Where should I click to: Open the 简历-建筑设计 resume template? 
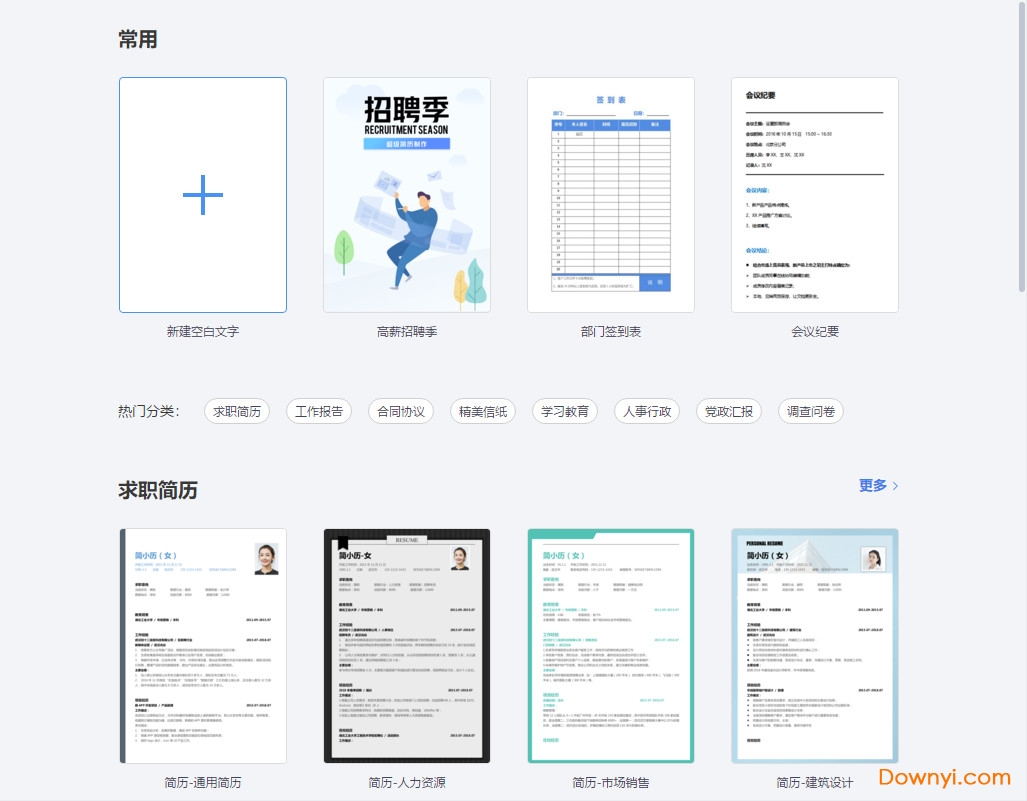point(815,645)
